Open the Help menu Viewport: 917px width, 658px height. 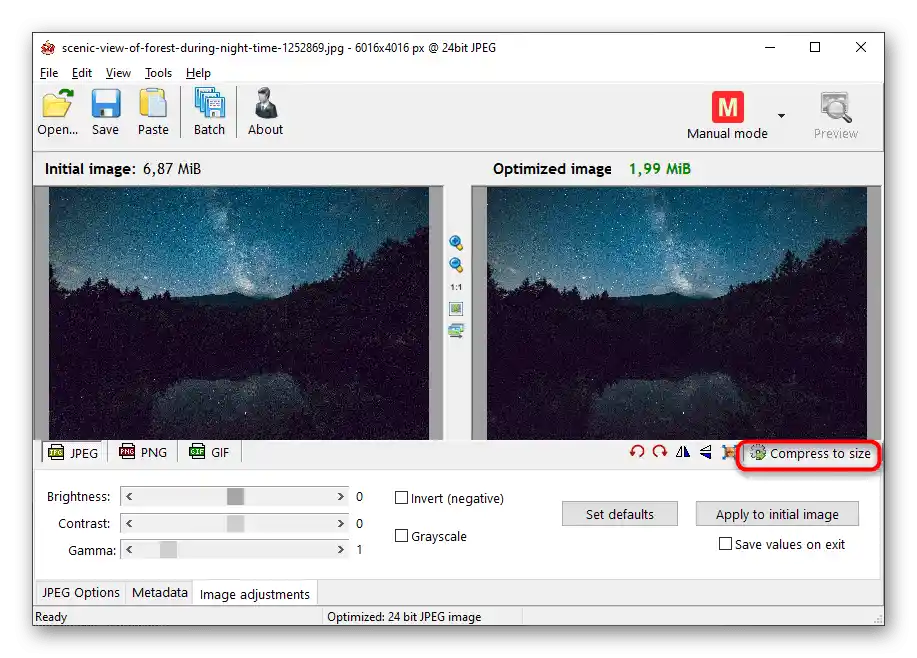click(x=198, y=73)
